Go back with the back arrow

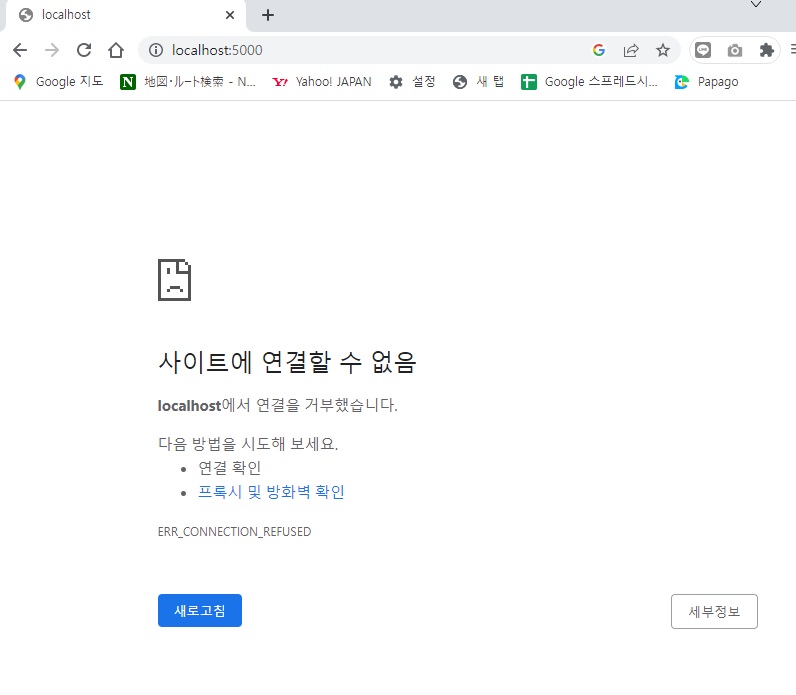(20, 50)
